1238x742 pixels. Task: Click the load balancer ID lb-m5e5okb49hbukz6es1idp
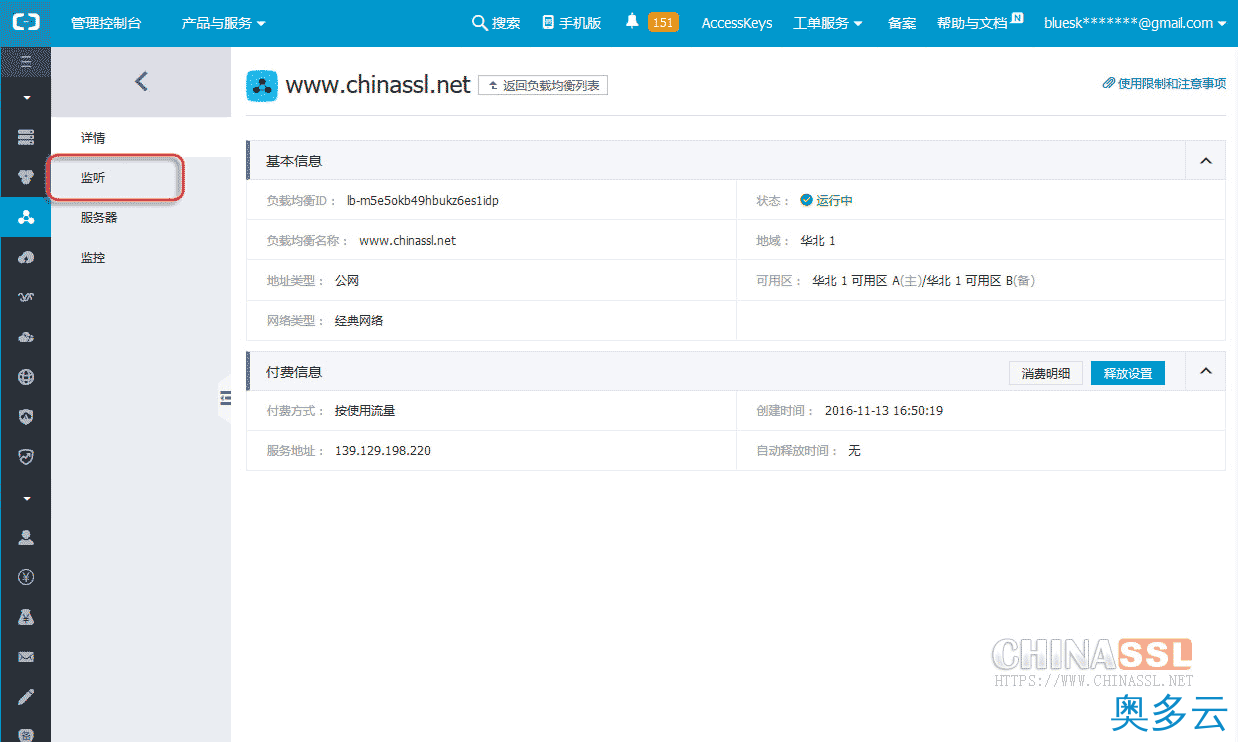click(423, 201)
